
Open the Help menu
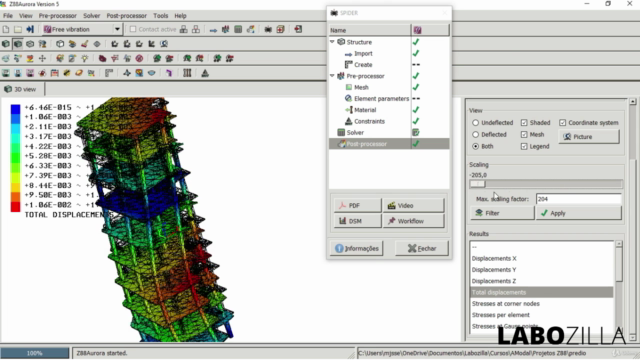coord(180,16)
